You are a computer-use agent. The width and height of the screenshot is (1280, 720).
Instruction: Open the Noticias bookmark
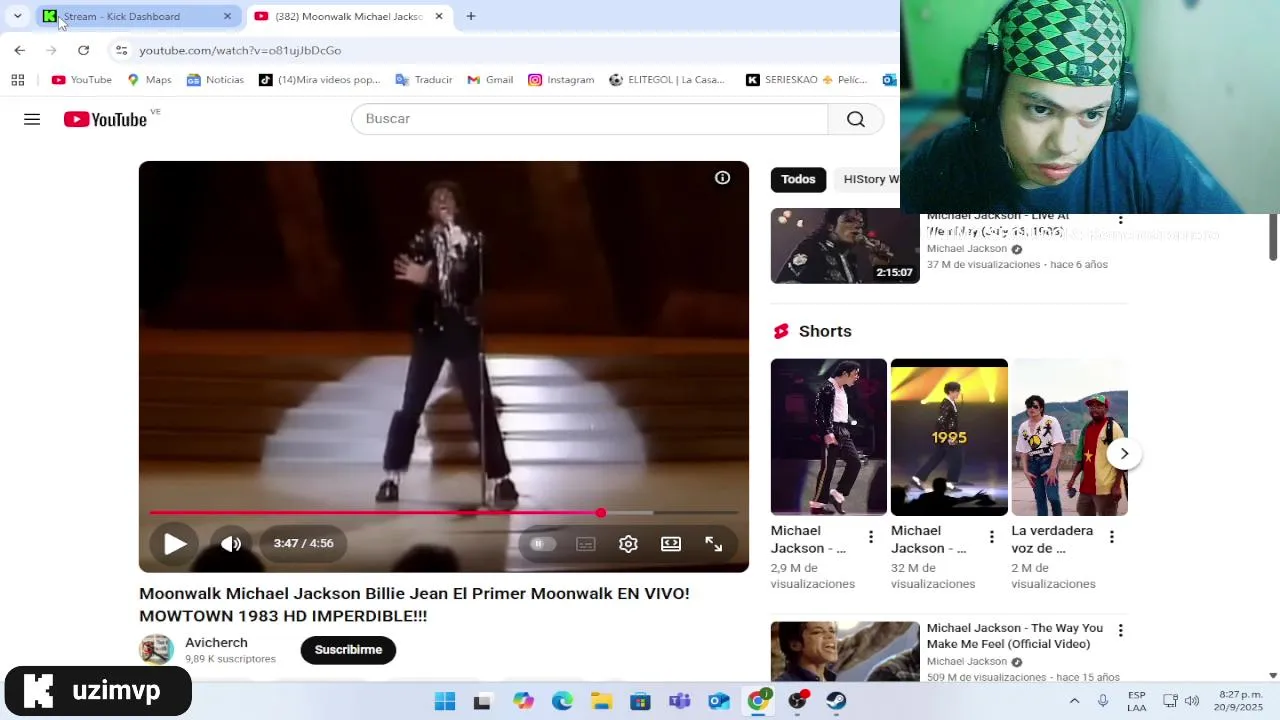coord(215,80)
